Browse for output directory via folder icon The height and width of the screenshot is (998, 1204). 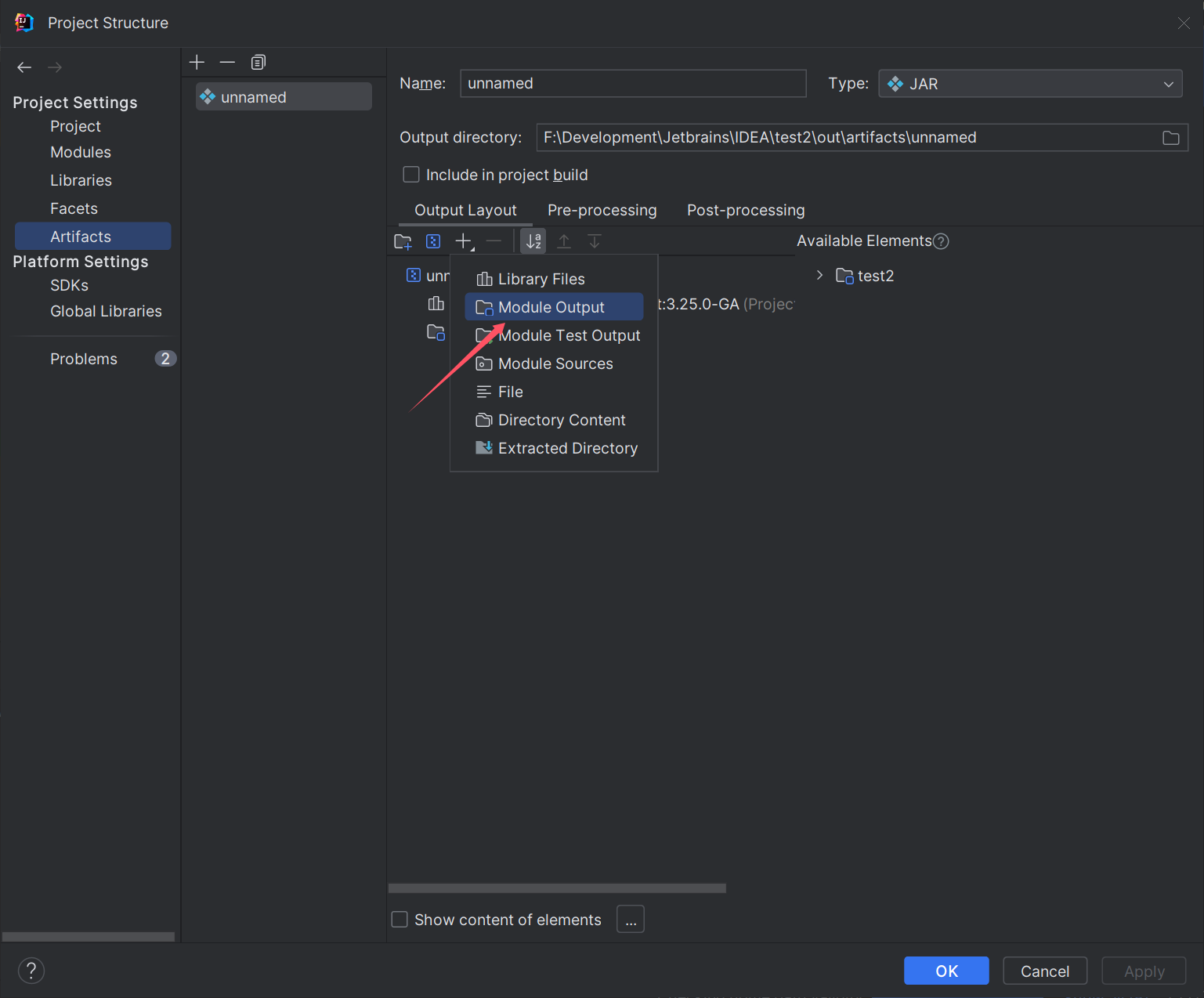tap(1171, 138)
